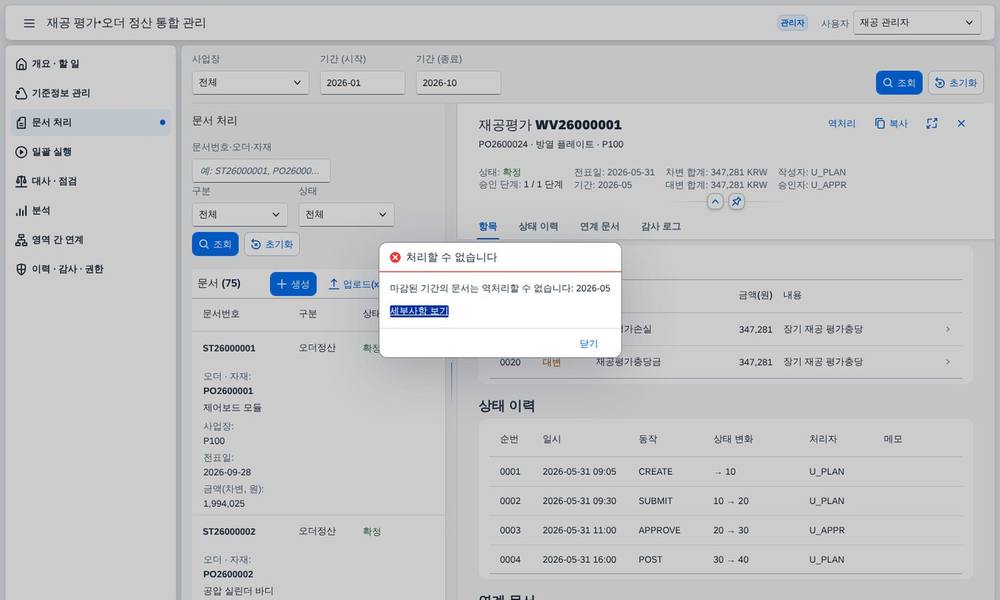This screenshot has height=600, width=1000.
Task: Click the 업로드 upload button
Action: pyautogui.click(x=353, y=284)
